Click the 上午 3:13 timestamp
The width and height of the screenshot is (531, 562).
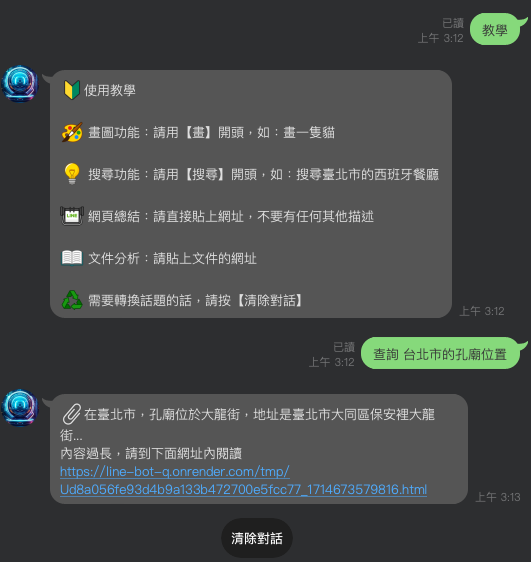click(498, 497)
